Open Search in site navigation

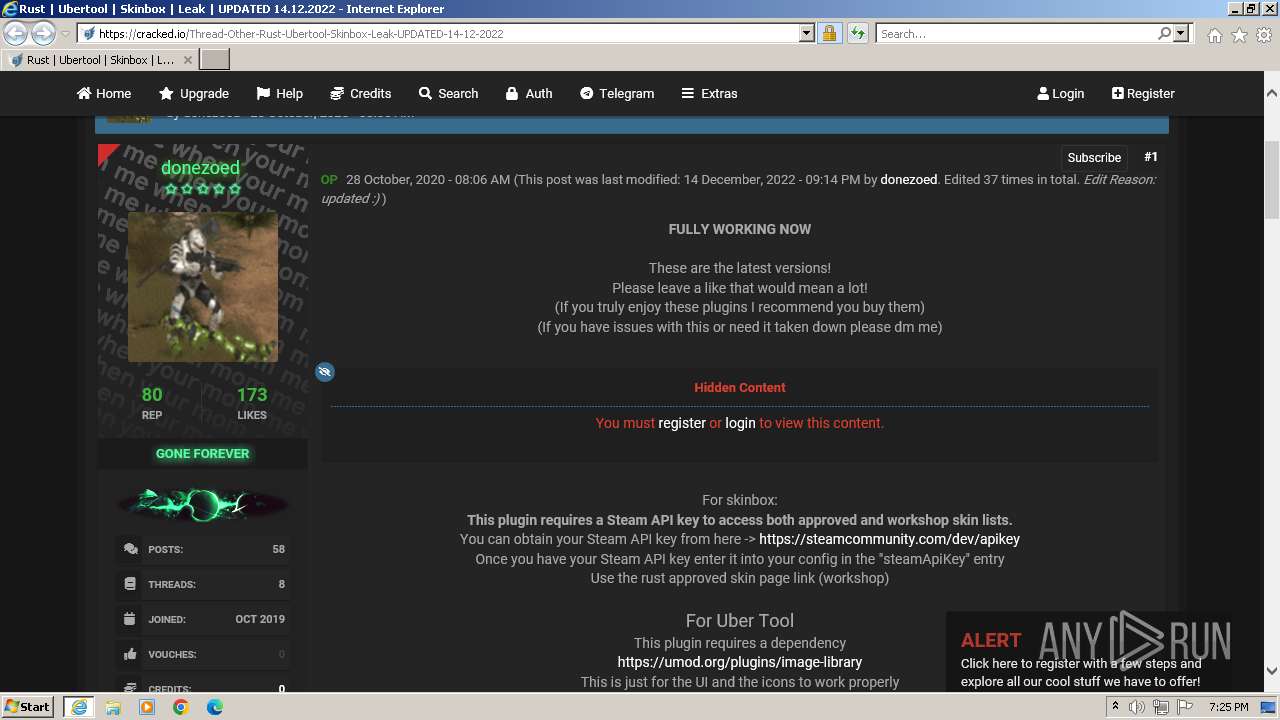point(448,93)
